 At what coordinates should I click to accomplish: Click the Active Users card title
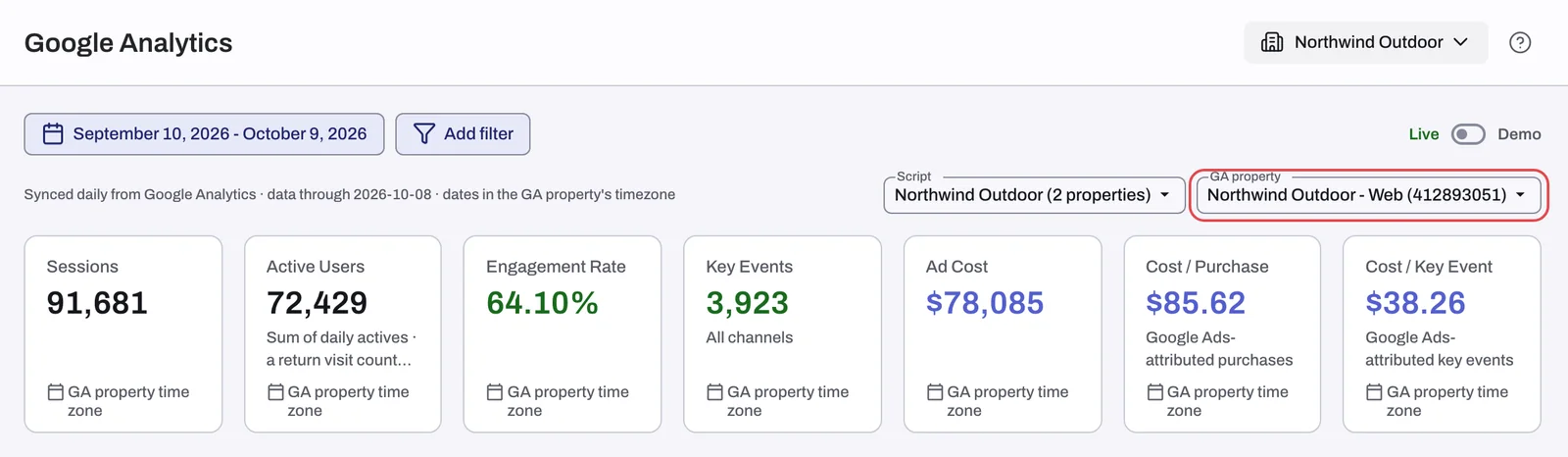[x=316, y=267]
